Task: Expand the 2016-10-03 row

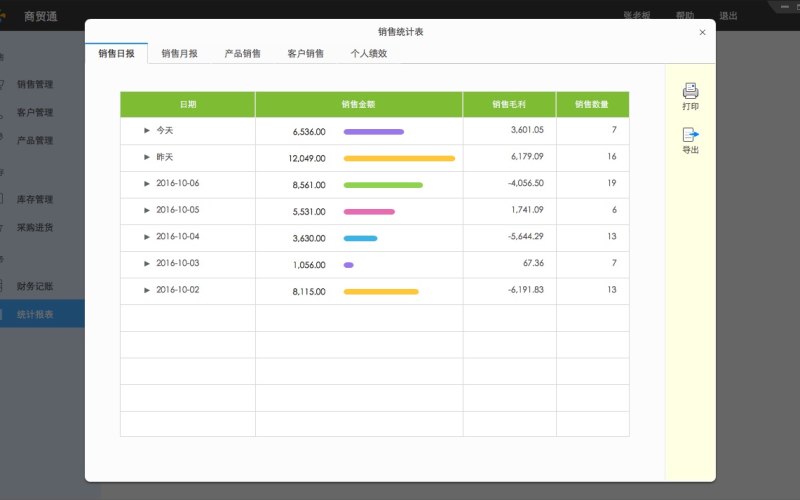Action: click(147, 263)
